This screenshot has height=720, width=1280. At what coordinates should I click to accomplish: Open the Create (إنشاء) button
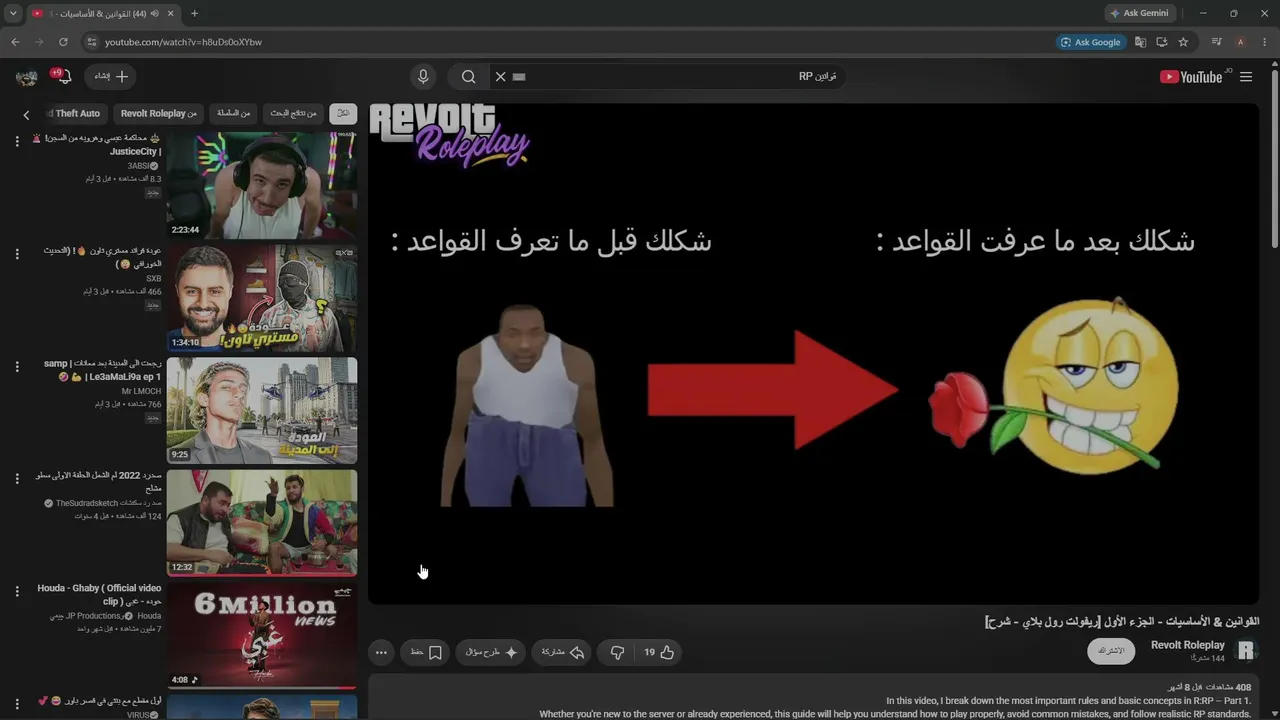(111, 77)
